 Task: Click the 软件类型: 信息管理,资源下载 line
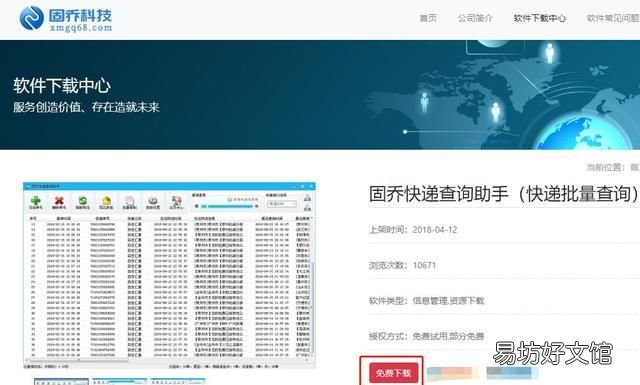[427, 301]
